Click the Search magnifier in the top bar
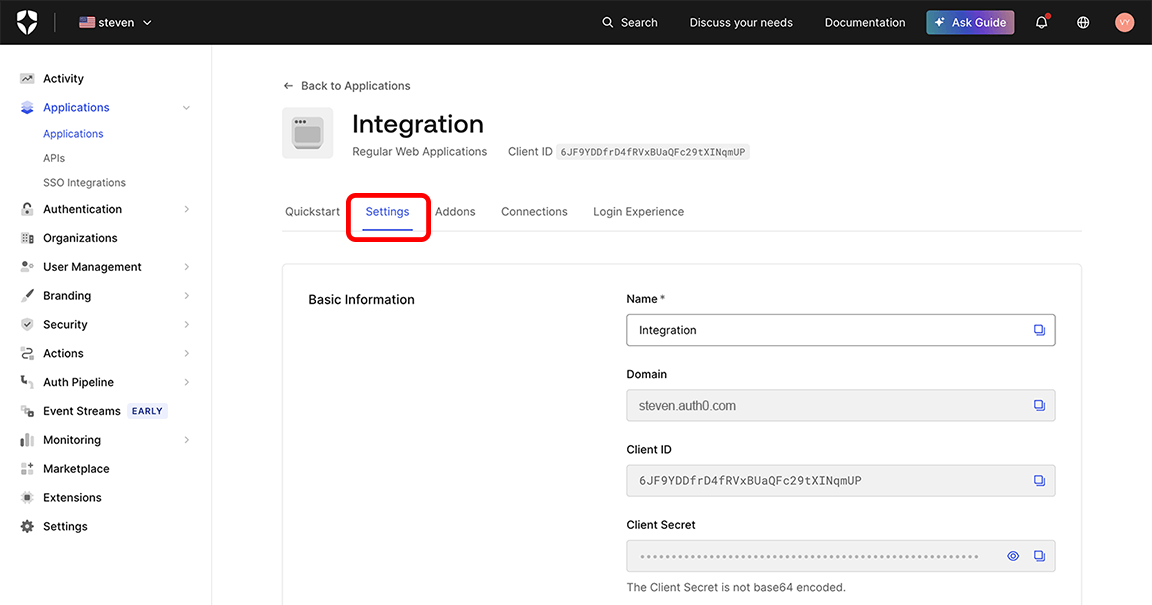Screen dimensions: 1152x605 606,22
